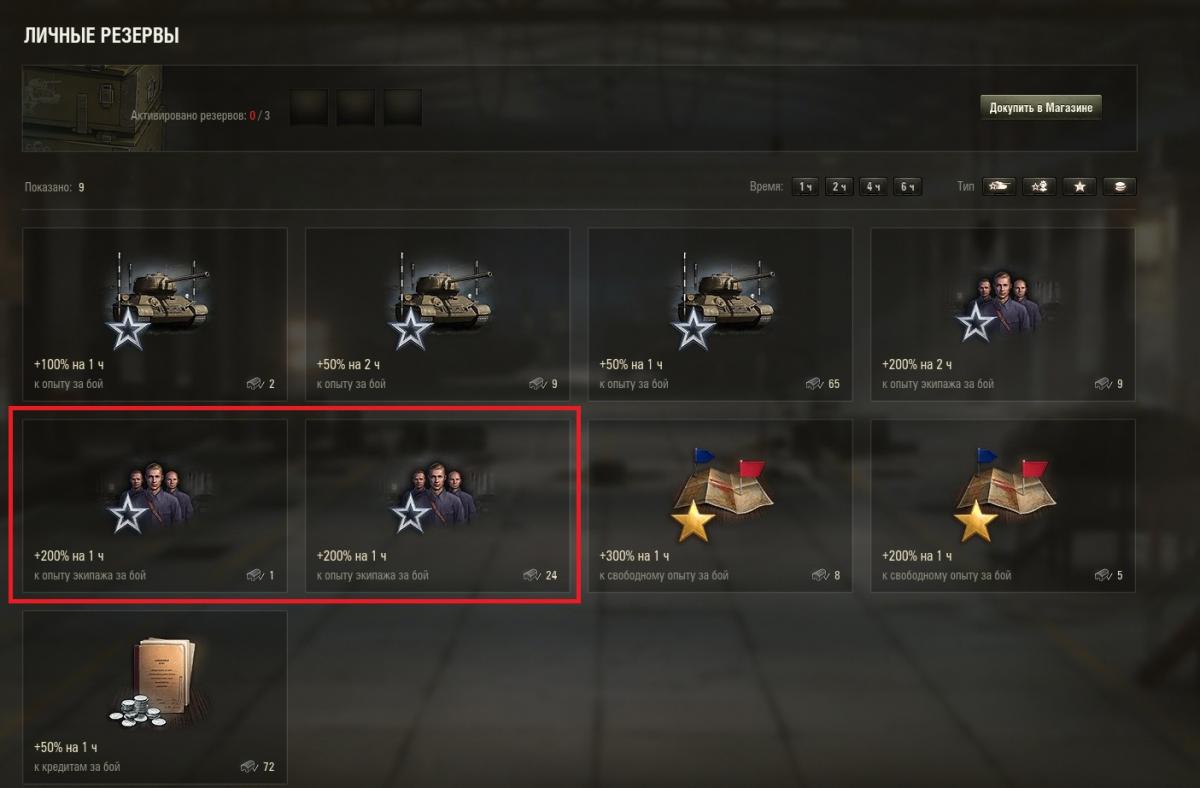Open the +50% credits reserve card
This screenshot has height=788, width=1200.
155,698
